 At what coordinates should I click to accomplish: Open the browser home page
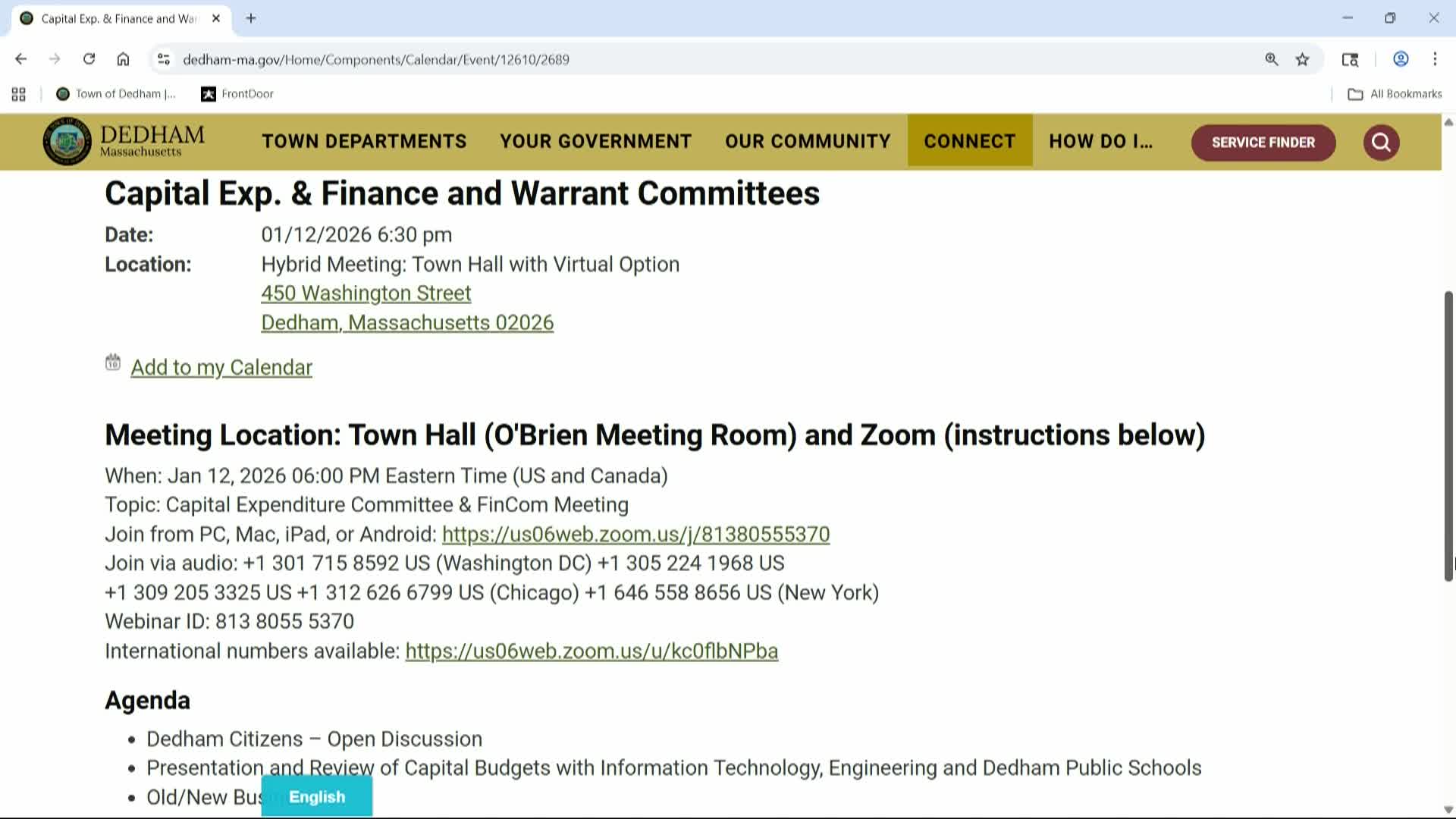coord(123,58)
